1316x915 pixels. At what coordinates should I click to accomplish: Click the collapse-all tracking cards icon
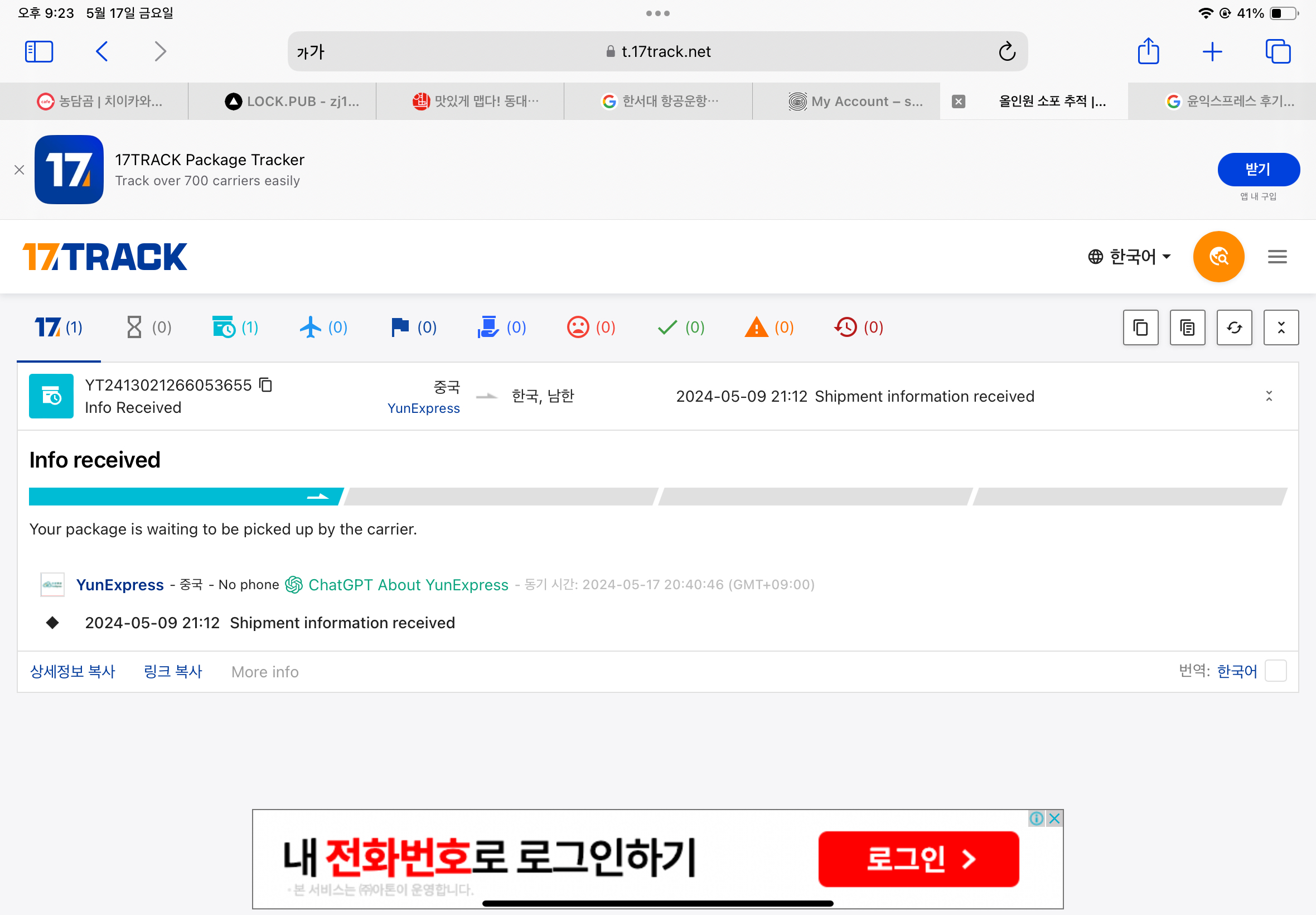coord(1281,327)
